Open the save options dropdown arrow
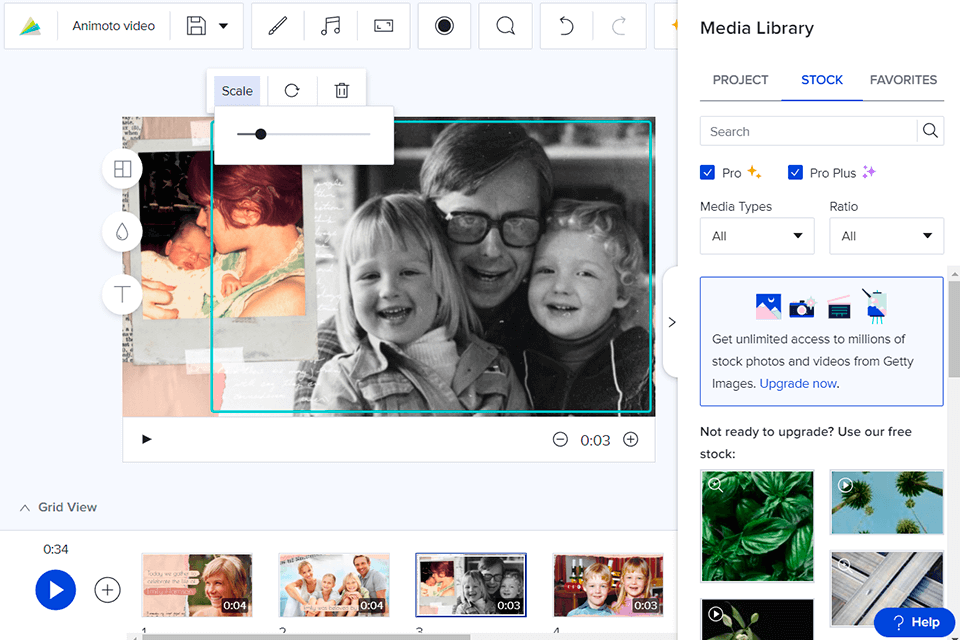The image size is (960, 640). click(223, 26)
